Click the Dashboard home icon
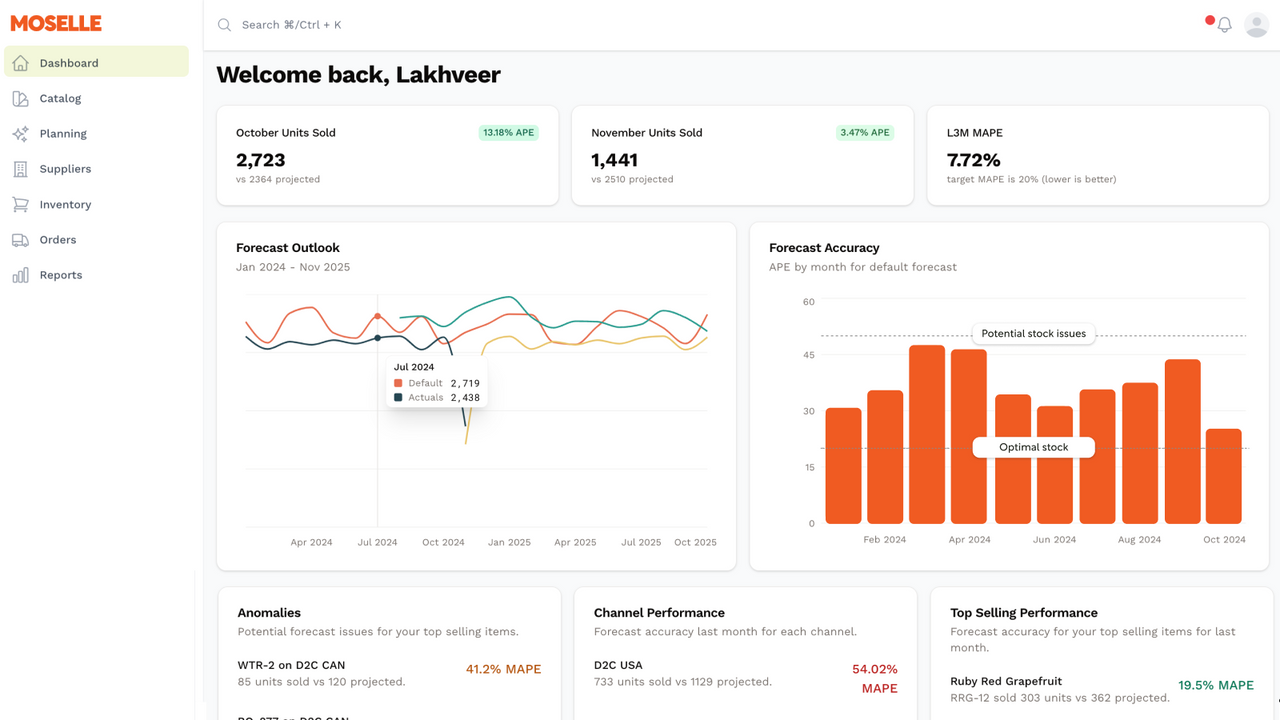Viewport: 1280px width, 720px height. point(20,63)
